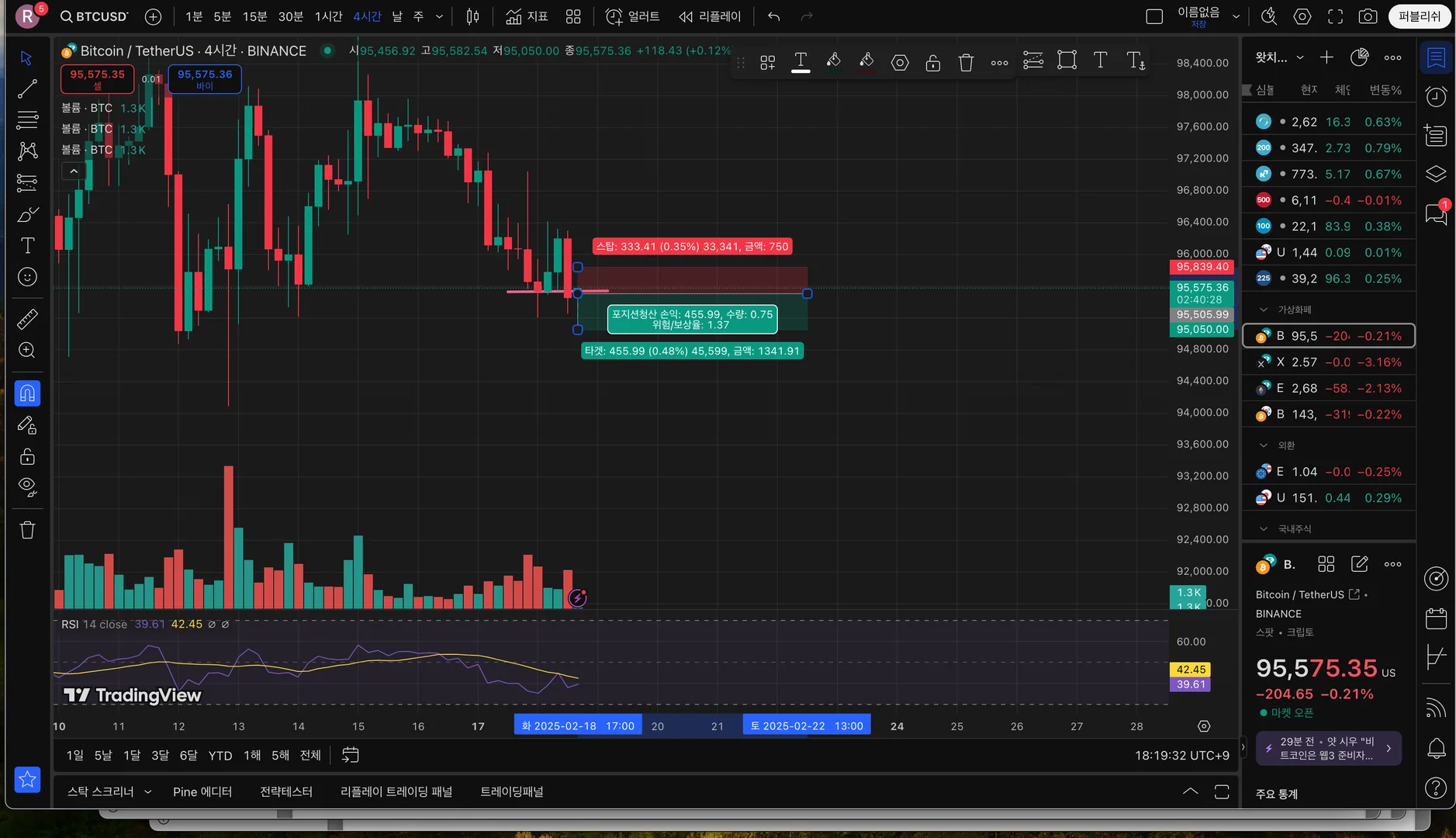Open the object tree layers icon
Viewport: 1456px width, 838px height.
coord(1436,174)
